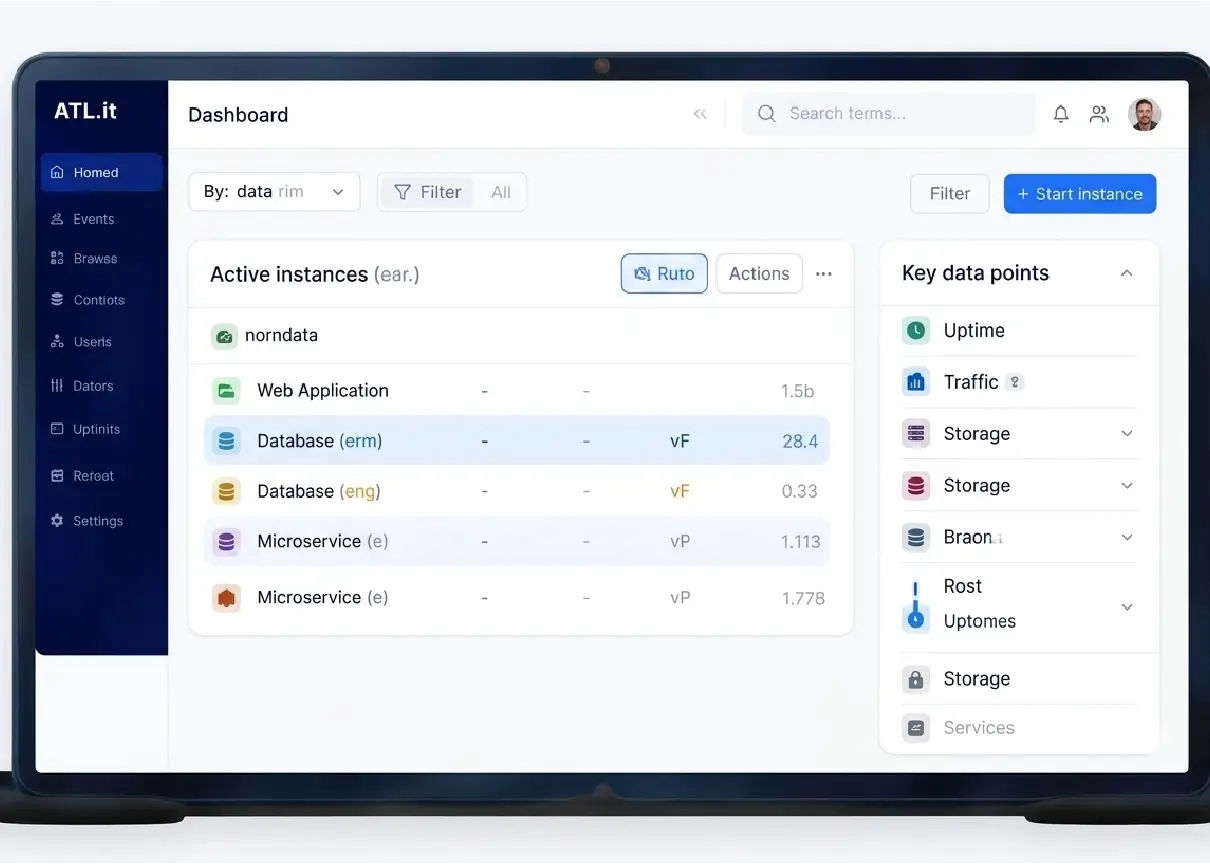The width and height of the screenshot is (1210, 864).
Task: Click the 1.113 value
Action: point(801,542)
